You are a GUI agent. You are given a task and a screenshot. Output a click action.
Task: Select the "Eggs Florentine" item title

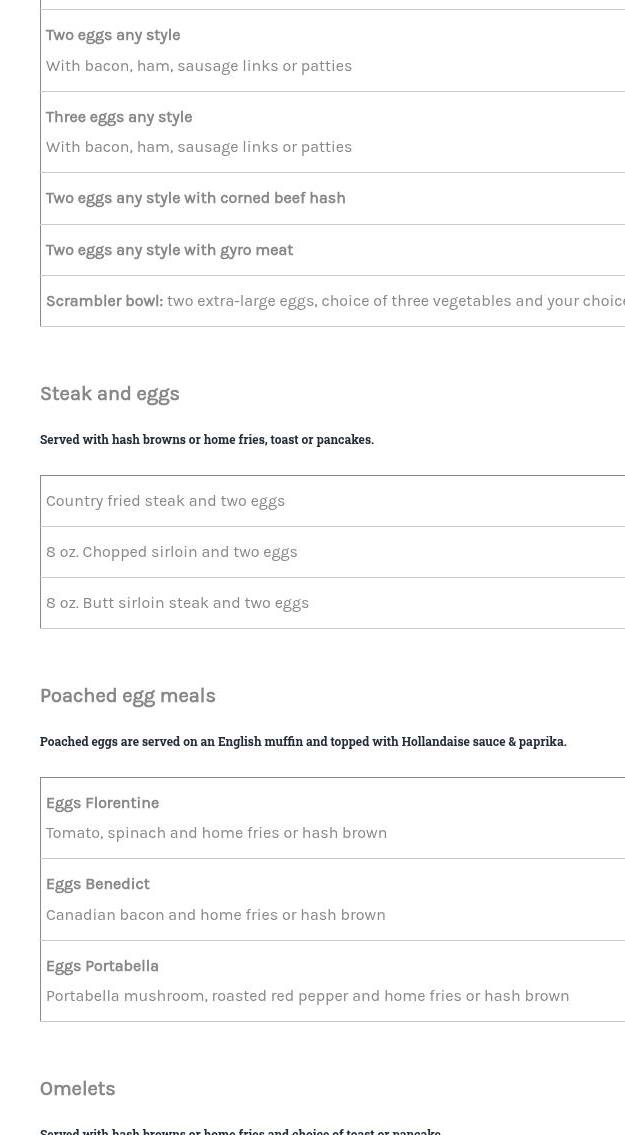click(102, 803)
